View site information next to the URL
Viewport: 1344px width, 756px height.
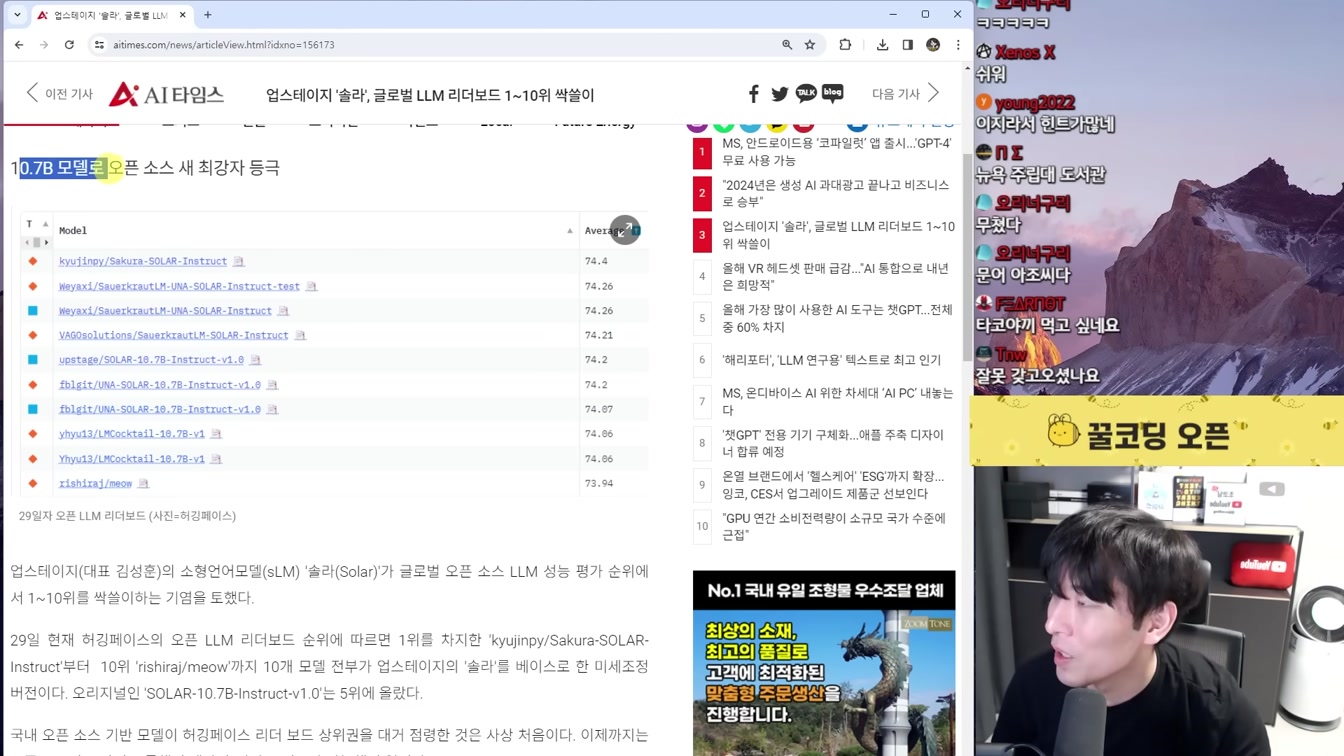click(x=99, y=45)
